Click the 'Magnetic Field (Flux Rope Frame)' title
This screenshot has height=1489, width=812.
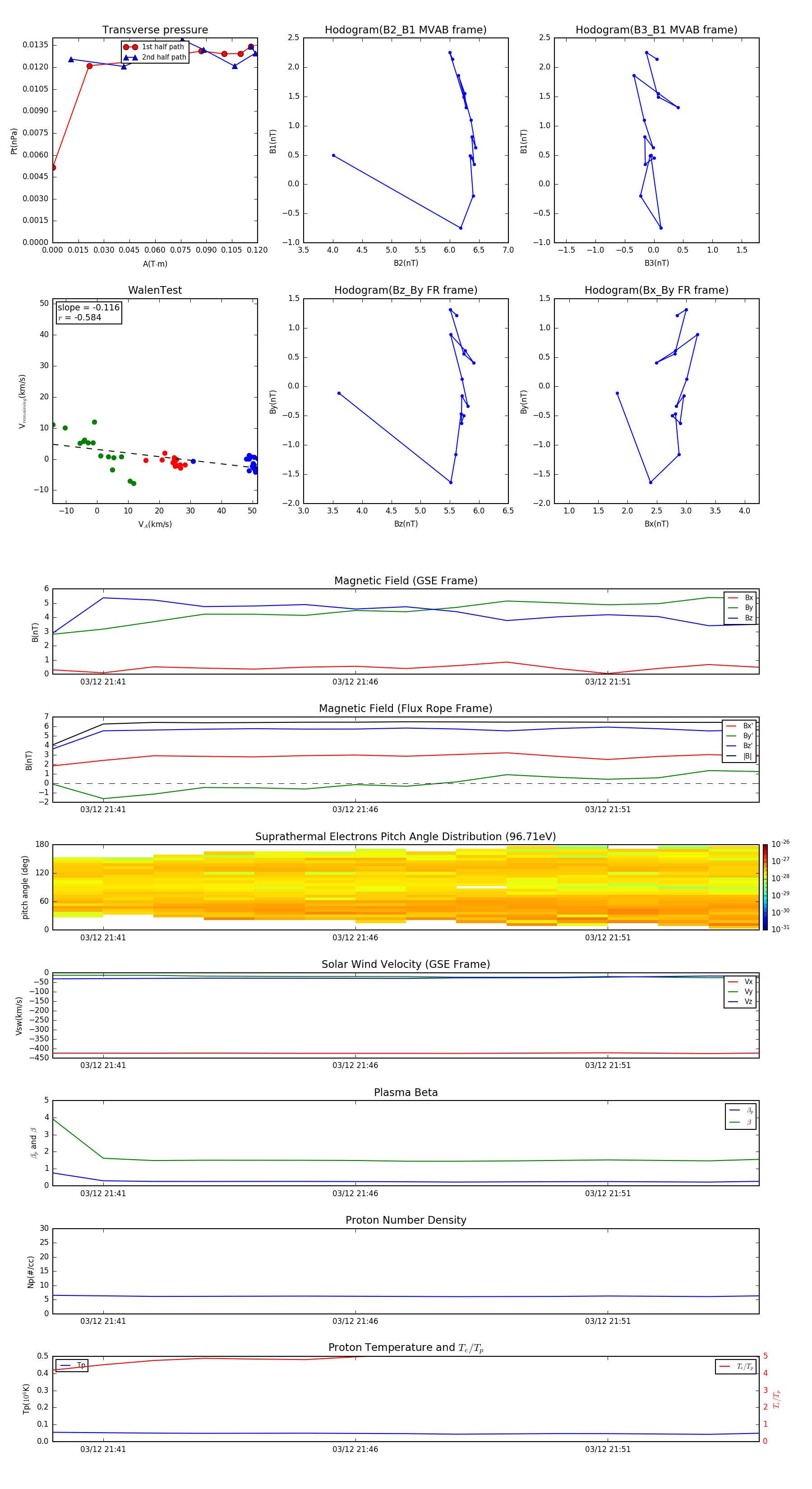coord(406,709)
